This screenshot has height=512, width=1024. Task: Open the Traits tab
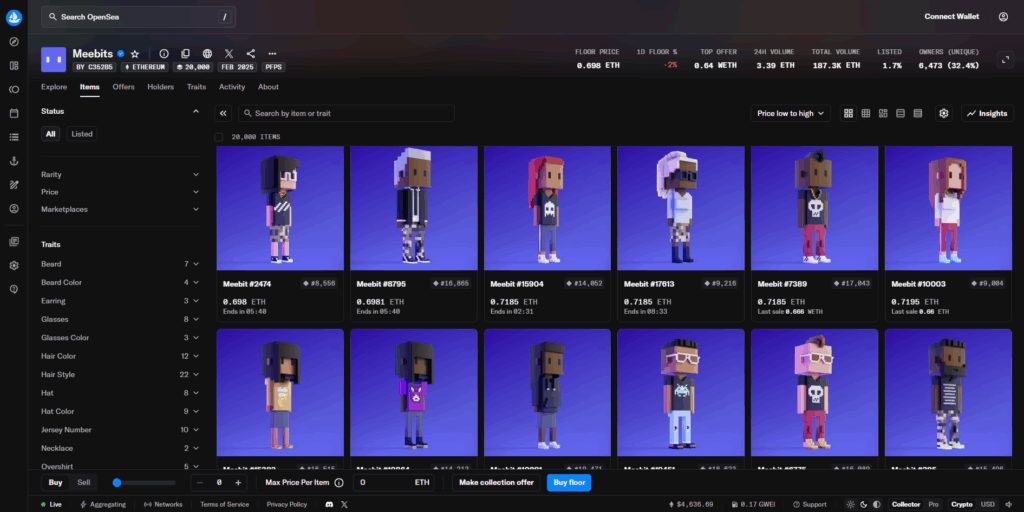(197, 87)
